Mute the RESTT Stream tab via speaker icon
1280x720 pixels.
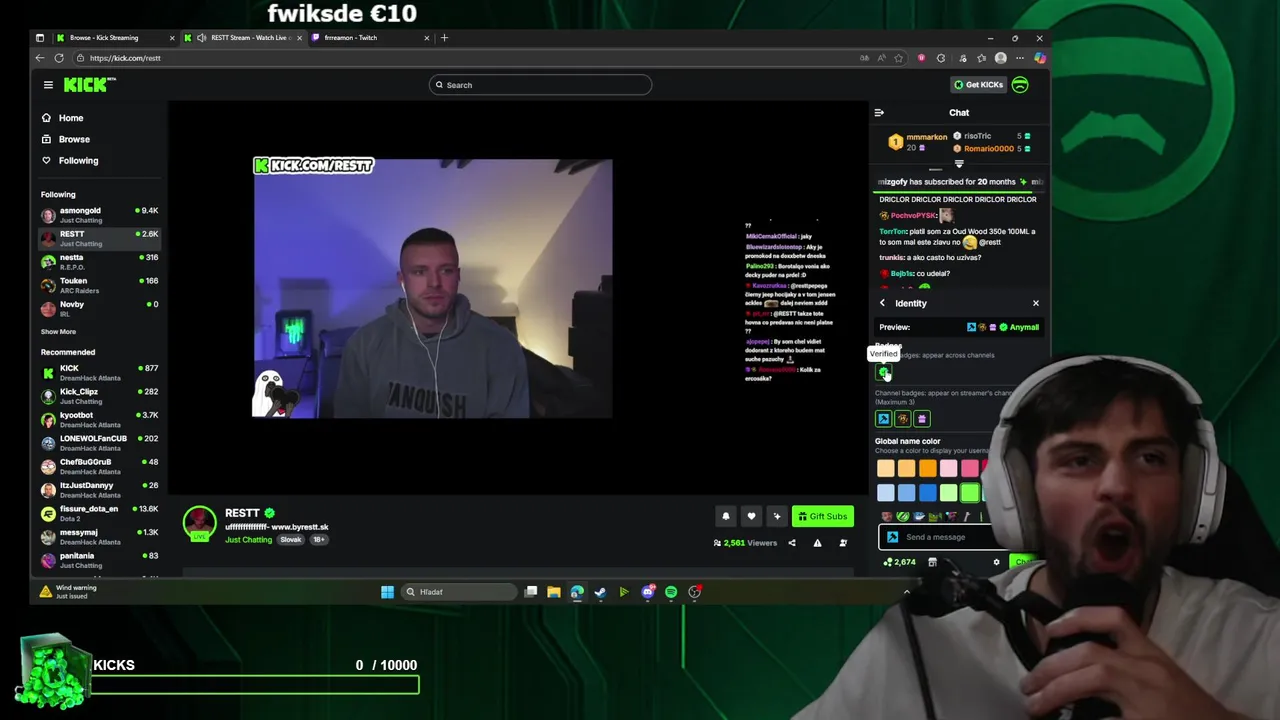(x=202, y=38)
